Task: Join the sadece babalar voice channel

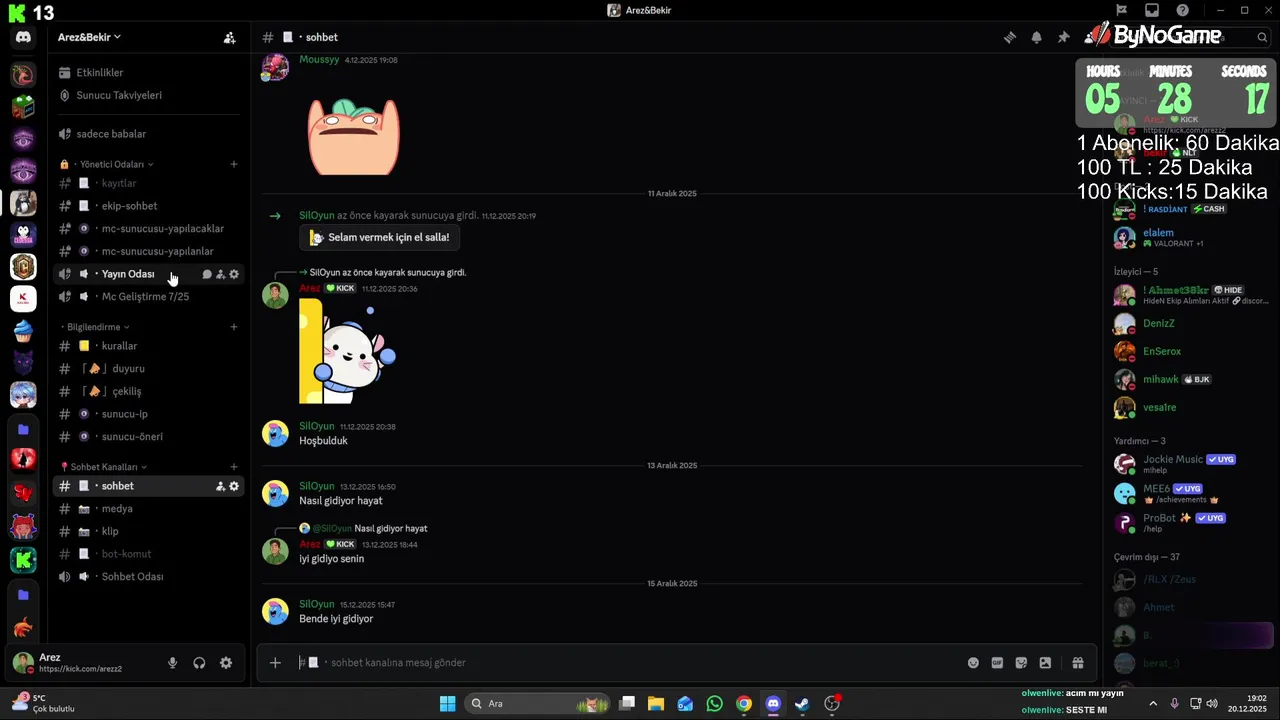Action: [x=149, y=134]
